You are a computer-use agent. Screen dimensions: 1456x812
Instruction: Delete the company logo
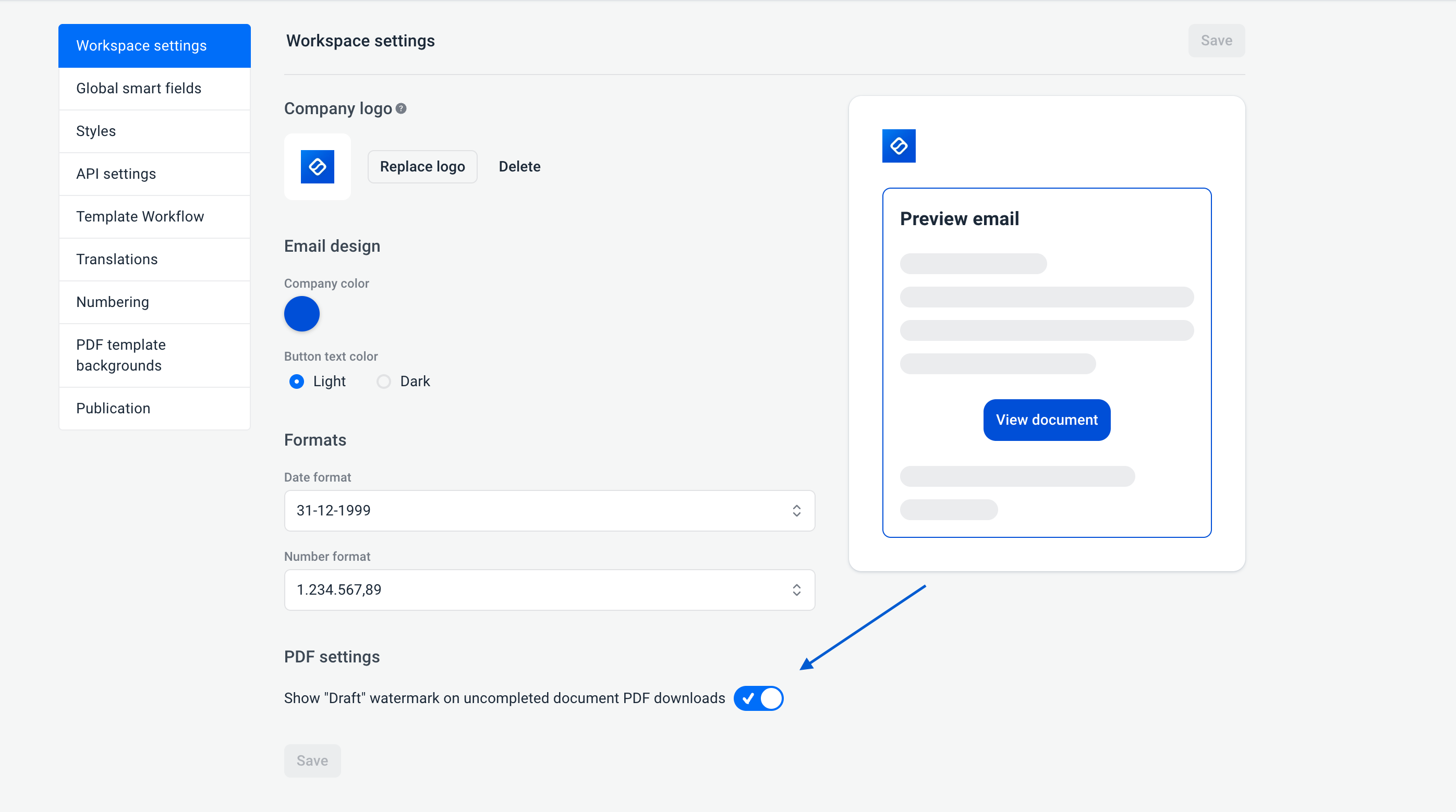coord(519,167)
